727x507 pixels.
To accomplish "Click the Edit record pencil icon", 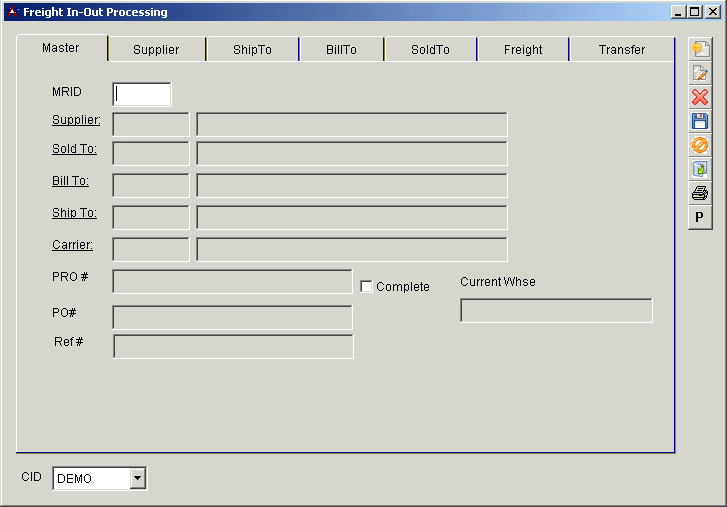I will click(x=700, y=73).
